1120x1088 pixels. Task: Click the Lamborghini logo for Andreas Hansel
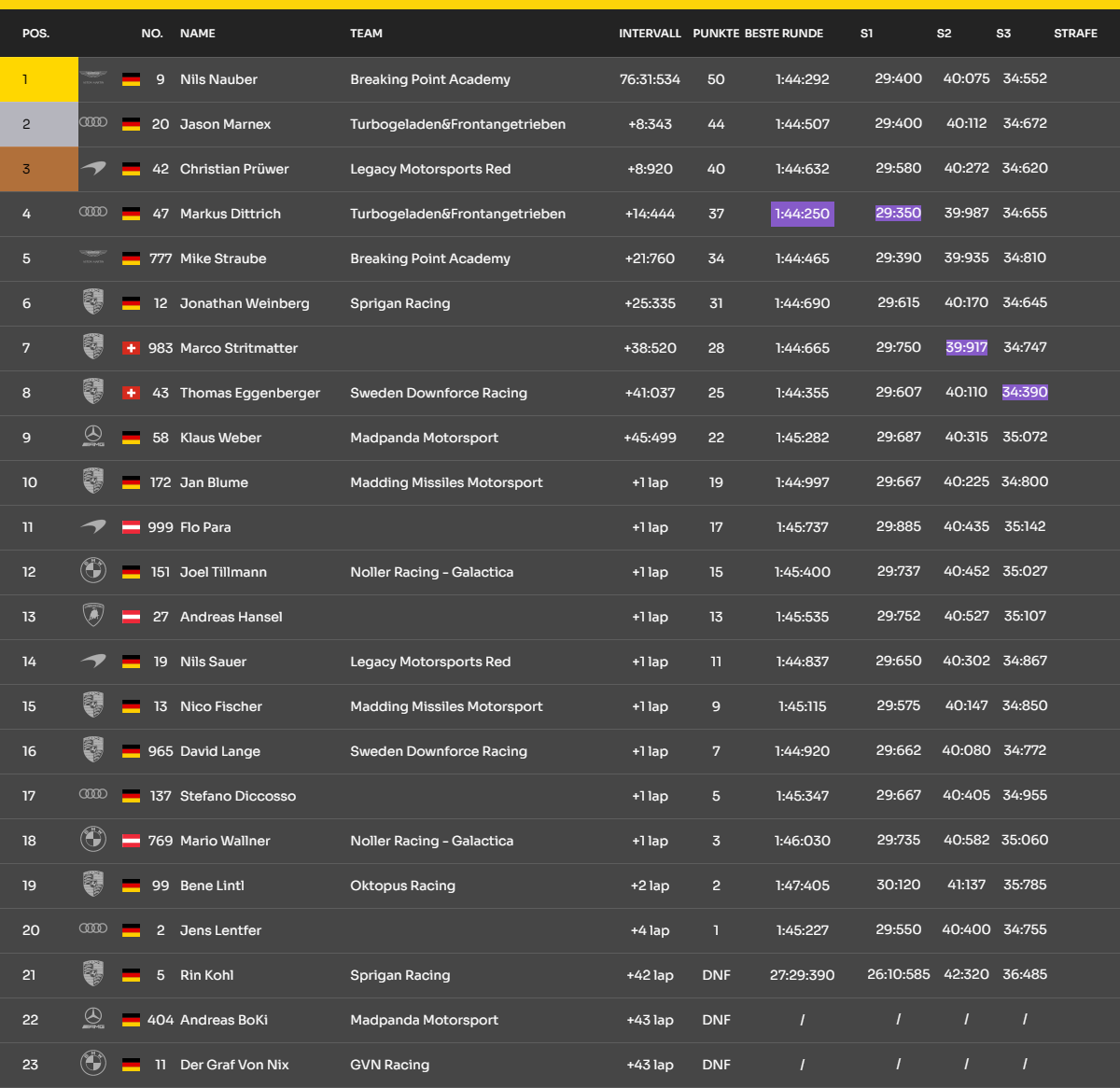click(93, 616)
